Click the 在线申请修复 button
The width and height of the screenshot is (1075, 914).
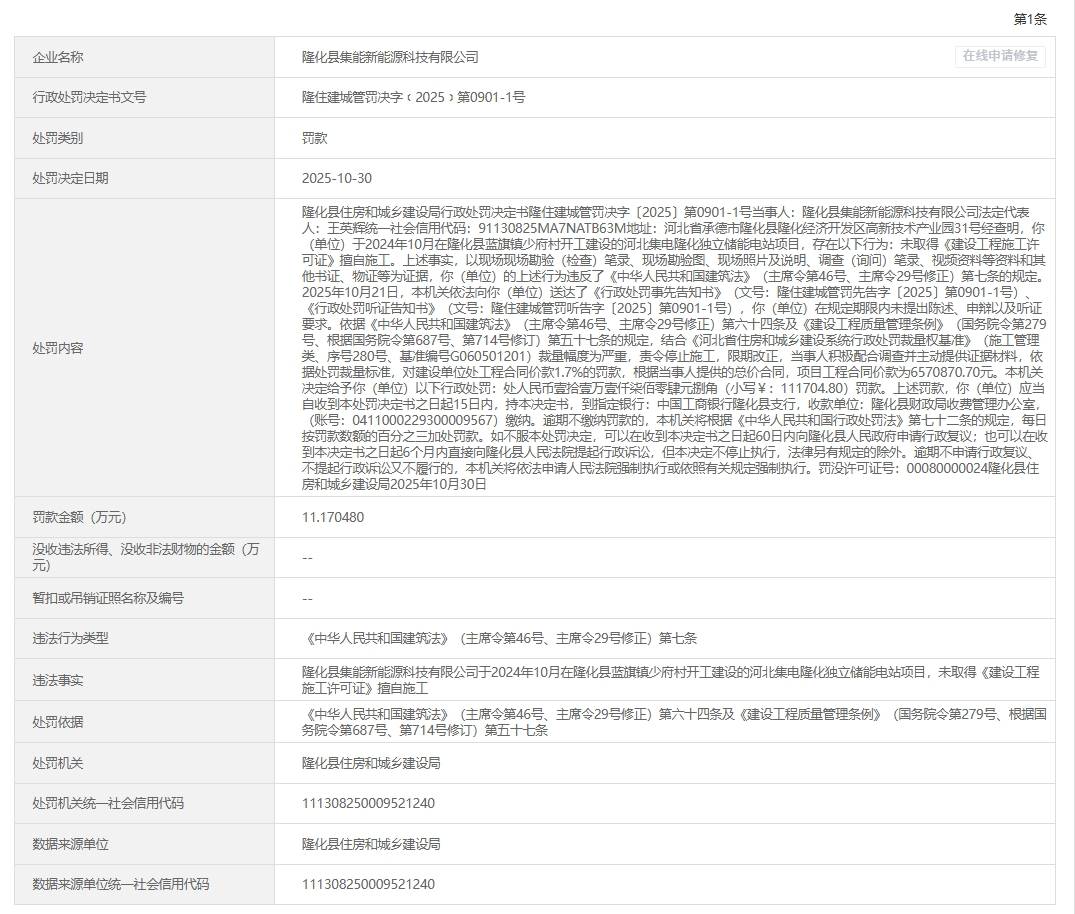[999, 56]
